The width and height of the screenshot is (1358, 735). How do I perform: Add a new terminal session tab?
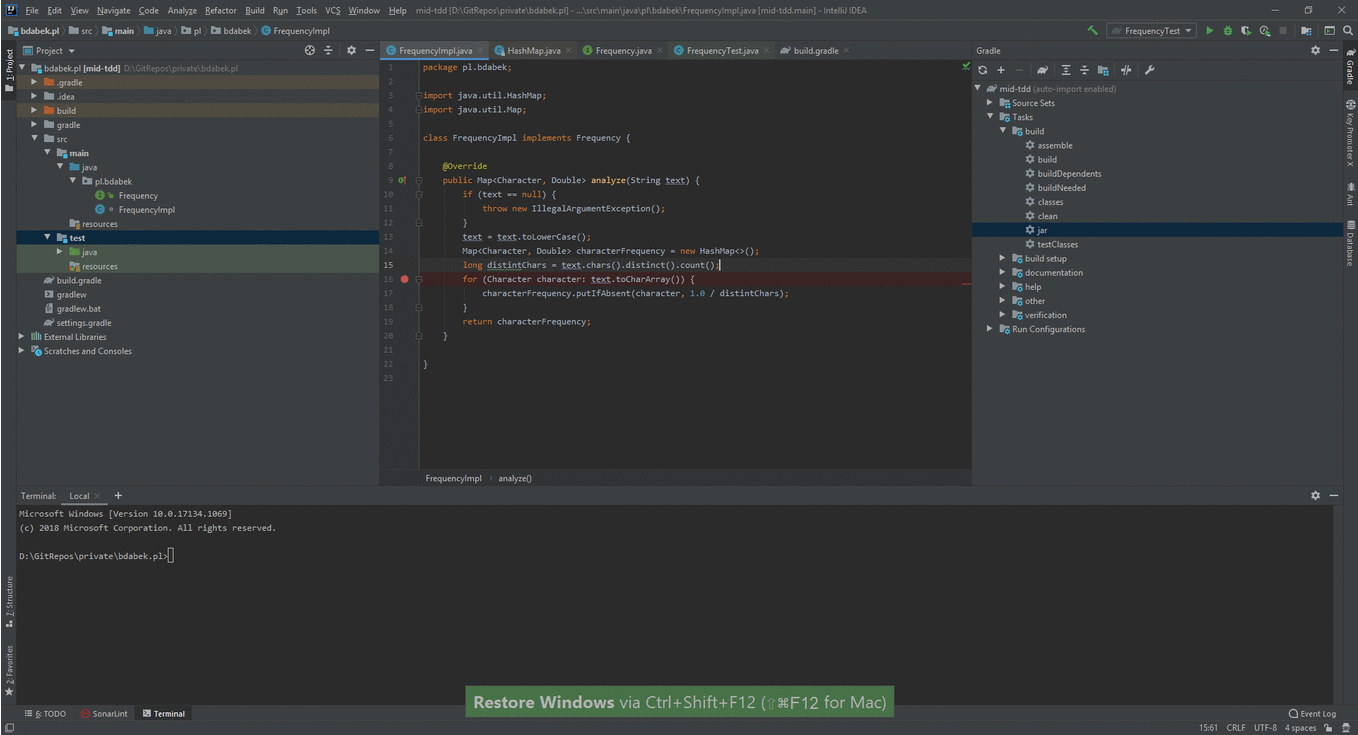[x=118, y=495]
